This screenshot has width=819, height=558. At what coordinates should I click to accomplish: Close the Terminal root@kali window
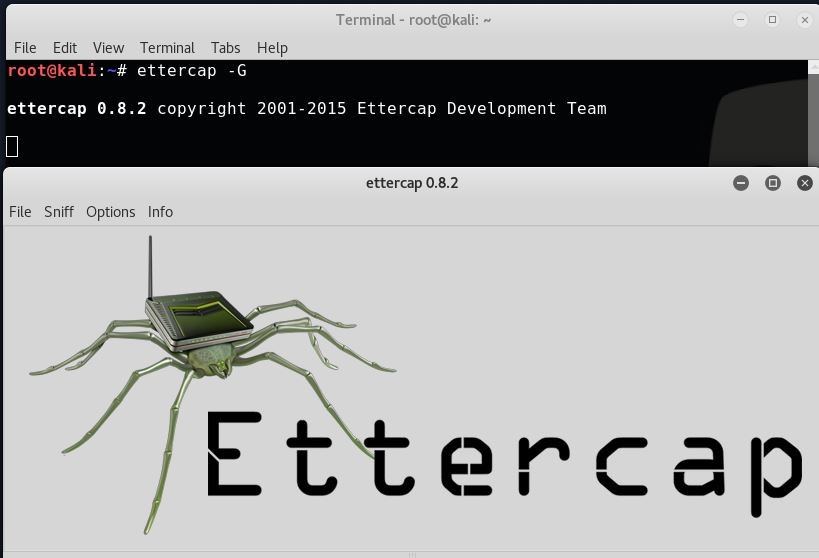(804, 20)
